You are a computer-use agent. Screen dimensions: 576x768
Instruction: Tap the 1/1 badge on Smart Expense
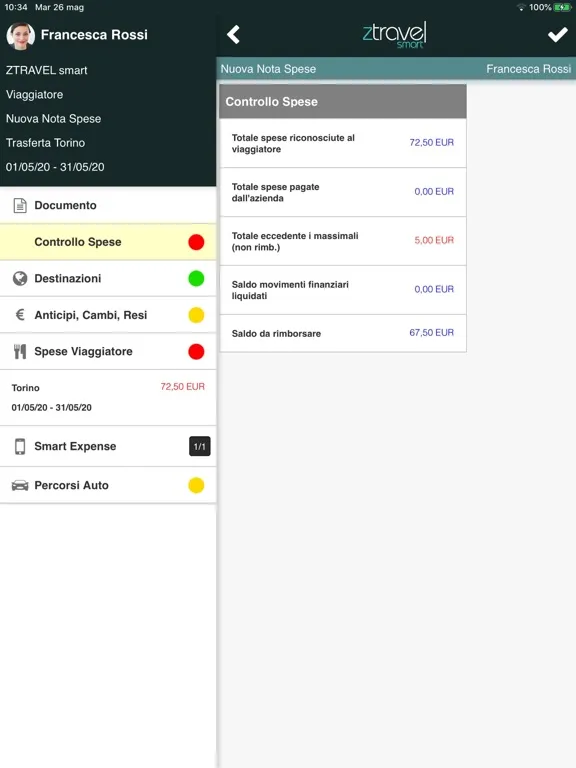click(200, 446)
